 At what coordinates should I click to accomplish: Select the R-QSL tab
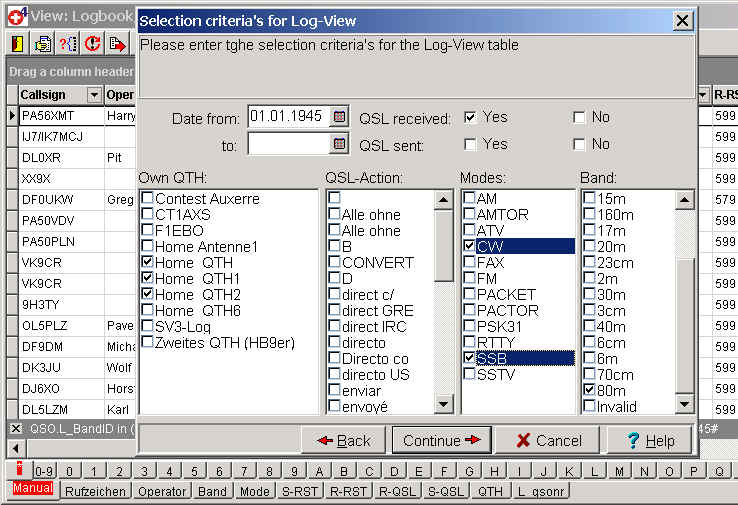[398, 491]
